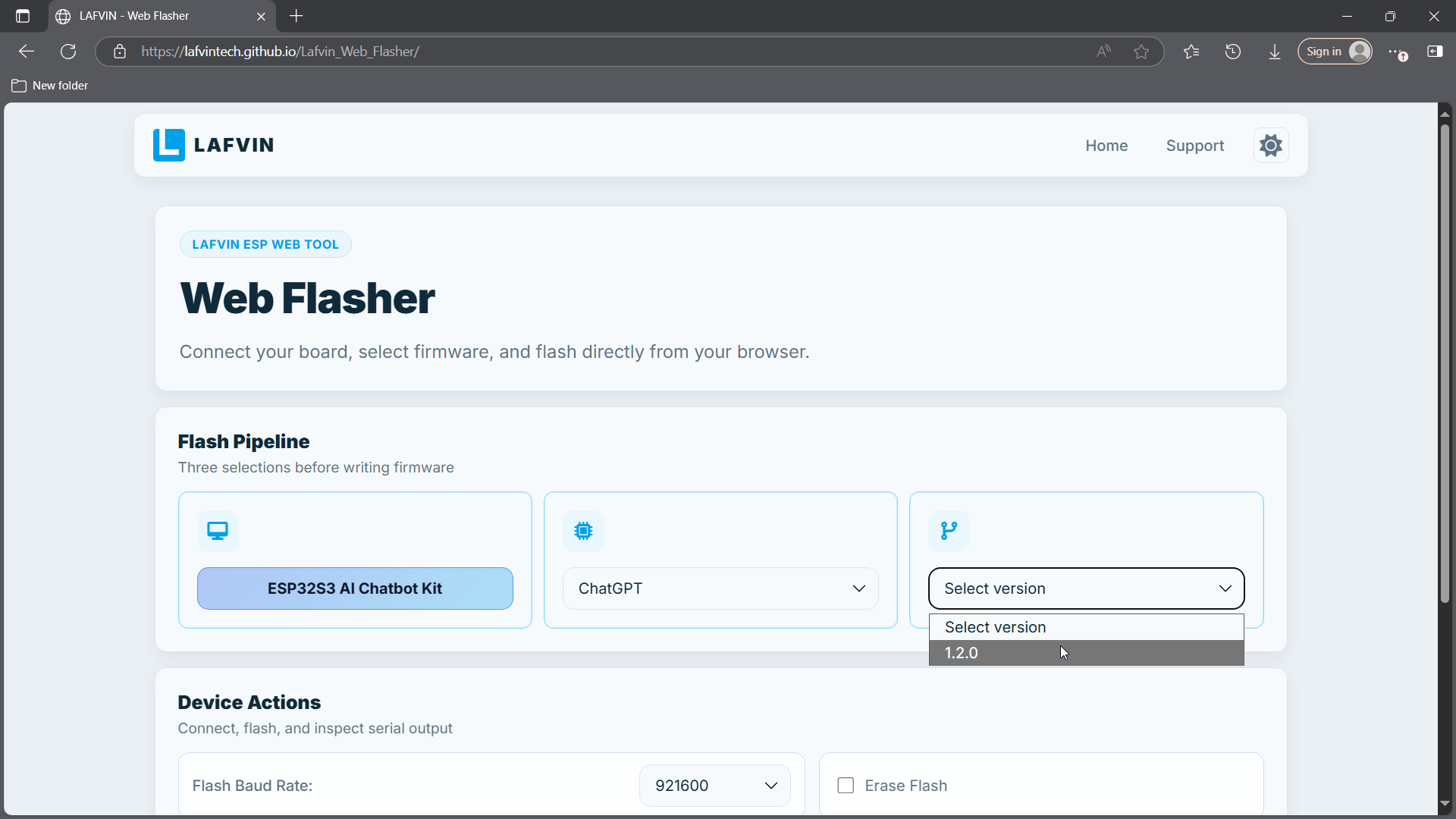
Task: Refresh the page with the reload icon
Action: 68,52
